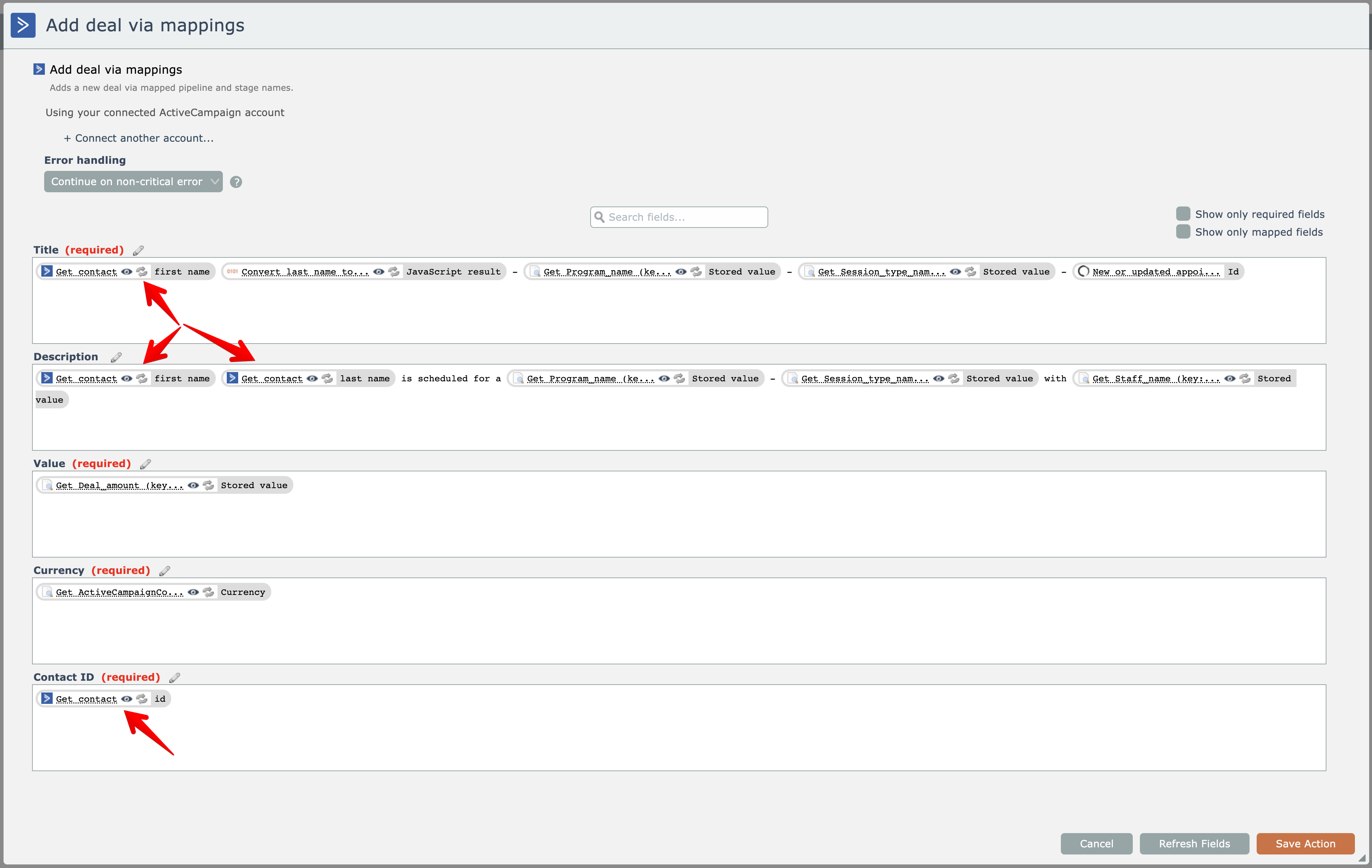Click the Save Action button
This screenshot has height=868, width=1372.
point(1305,843)
